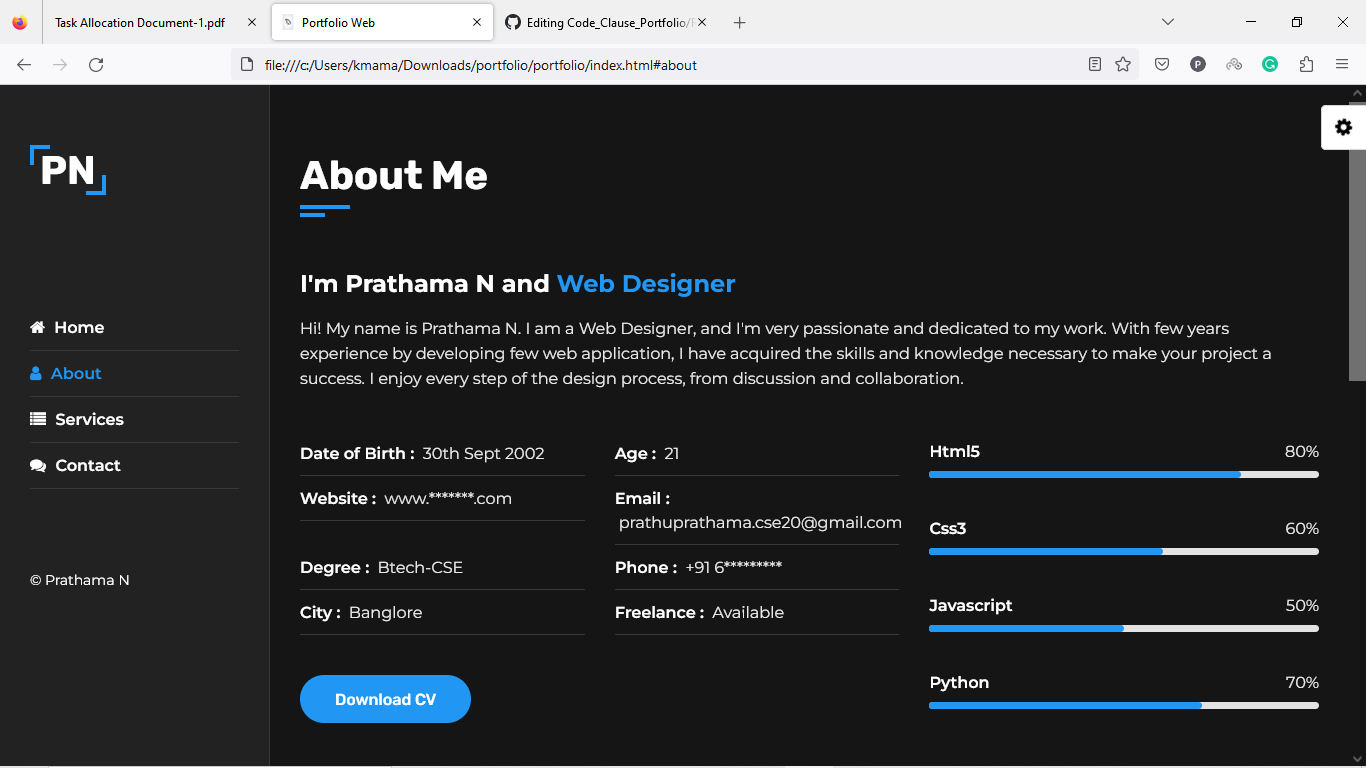Click the Download CV button
Image resolution: width=1366 pixels, height=768 pixels.
pos(385,699)
